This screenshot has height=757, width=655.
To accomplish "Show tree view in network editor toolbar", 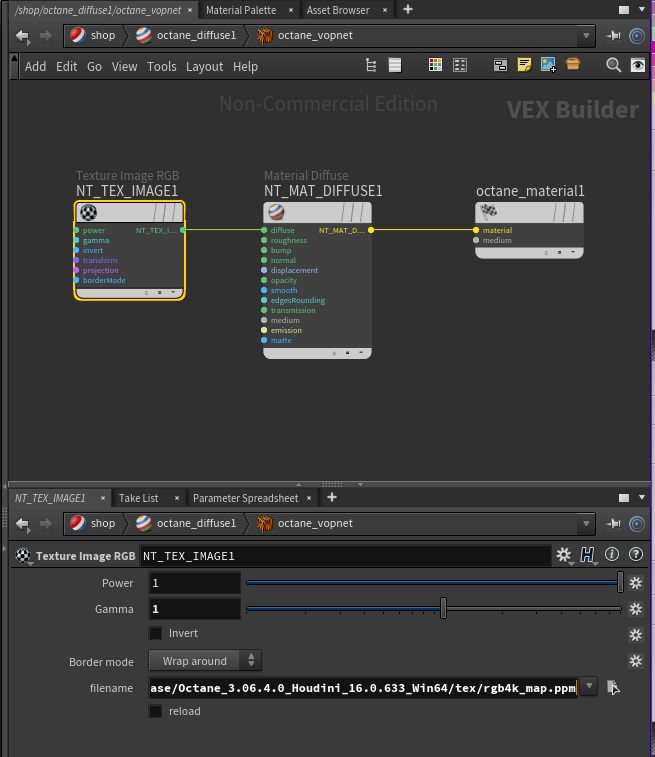I will [371, 65].
